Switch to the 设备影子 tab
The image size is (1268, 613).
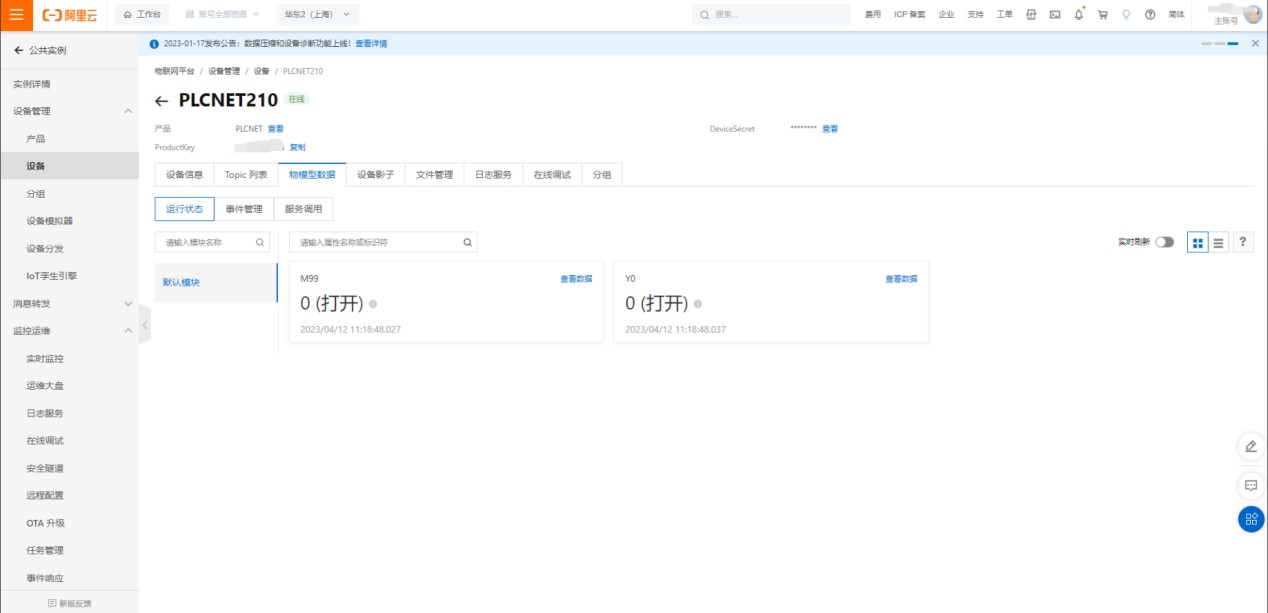pos(375,175)
